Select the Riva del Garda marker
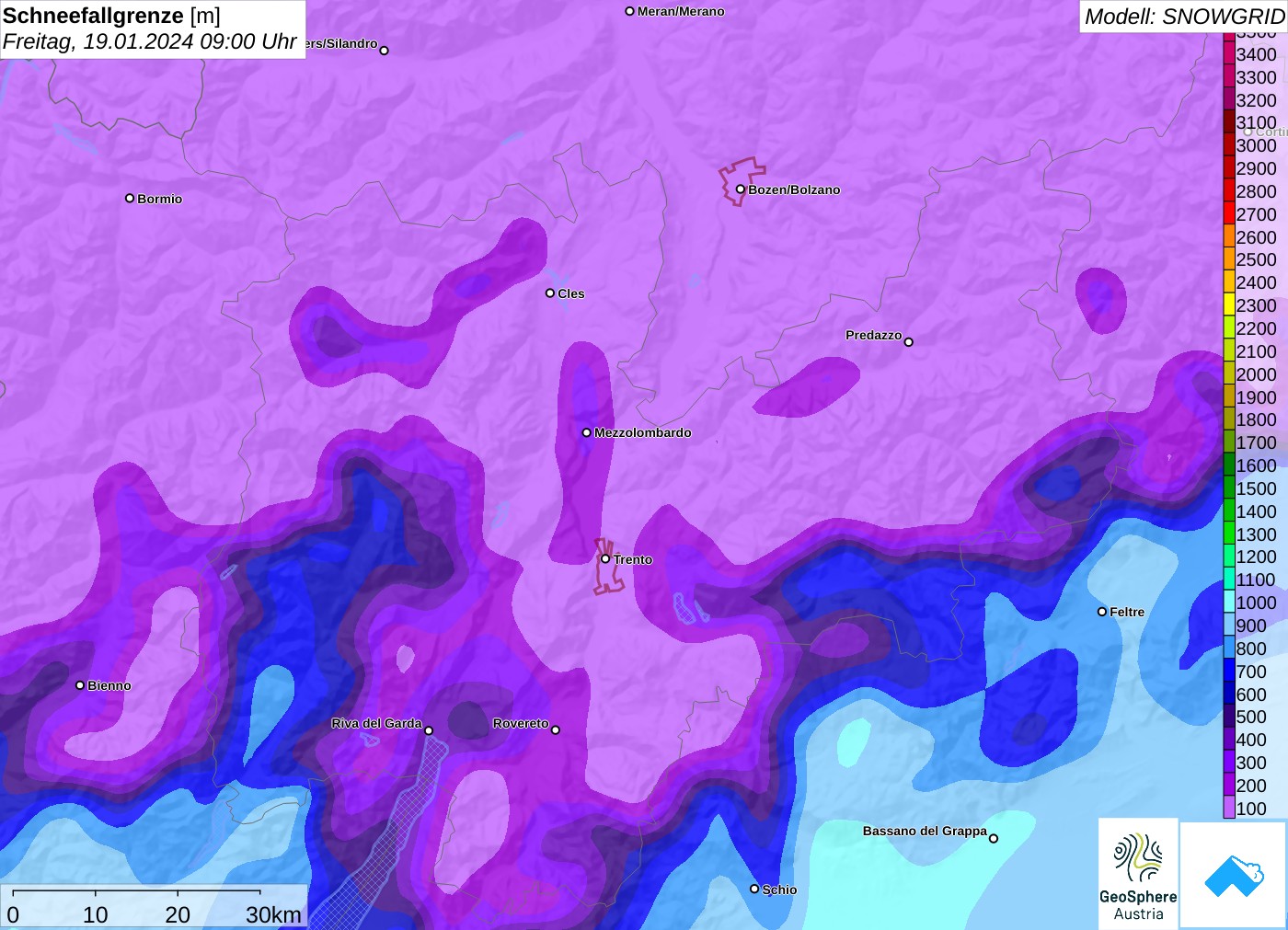Viewport: 1288px width, 930px height. click(x=429, y=730)
